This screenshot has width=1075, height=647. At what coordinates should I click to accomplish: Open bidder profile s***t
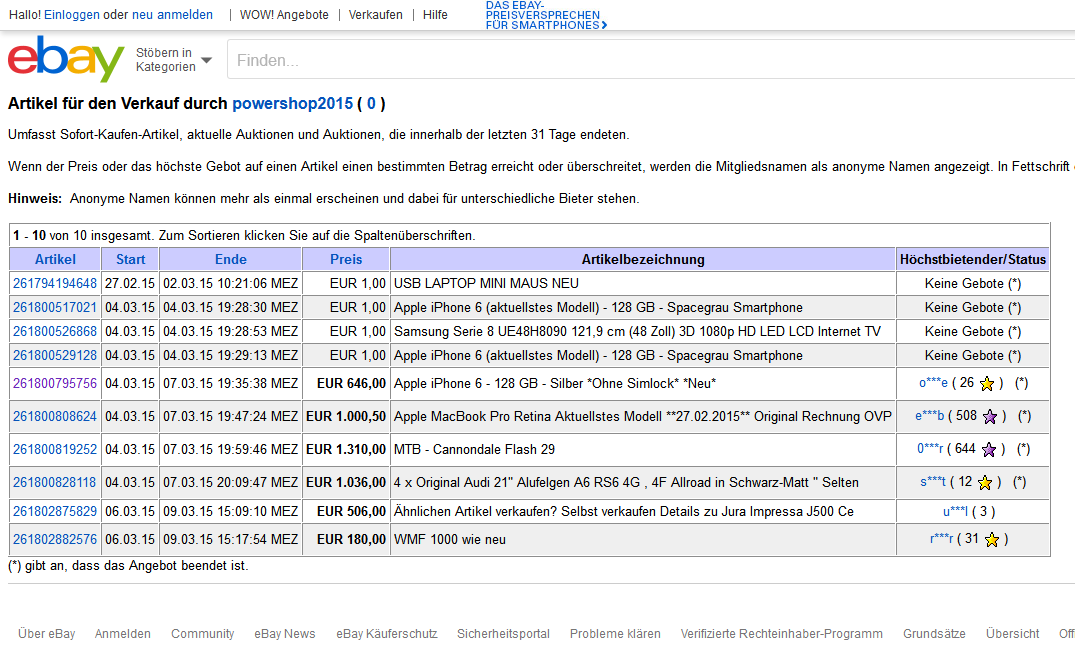(x=932, y=482)
